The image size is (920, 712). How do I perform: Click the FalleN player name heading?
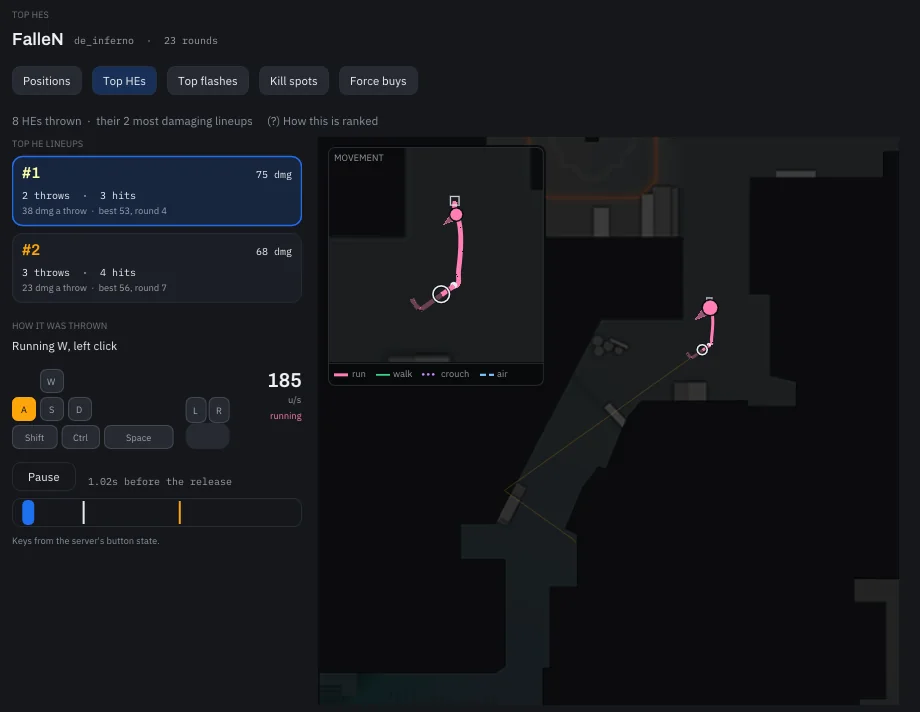38,39
